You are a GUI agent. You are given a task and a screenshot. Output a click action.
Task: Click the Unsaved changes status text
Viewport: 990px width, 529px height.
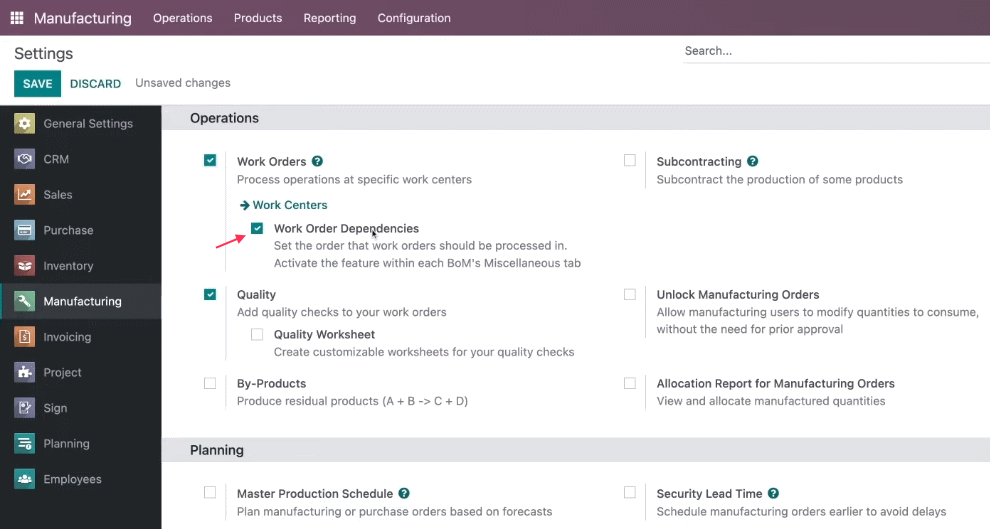click(182, 83)
